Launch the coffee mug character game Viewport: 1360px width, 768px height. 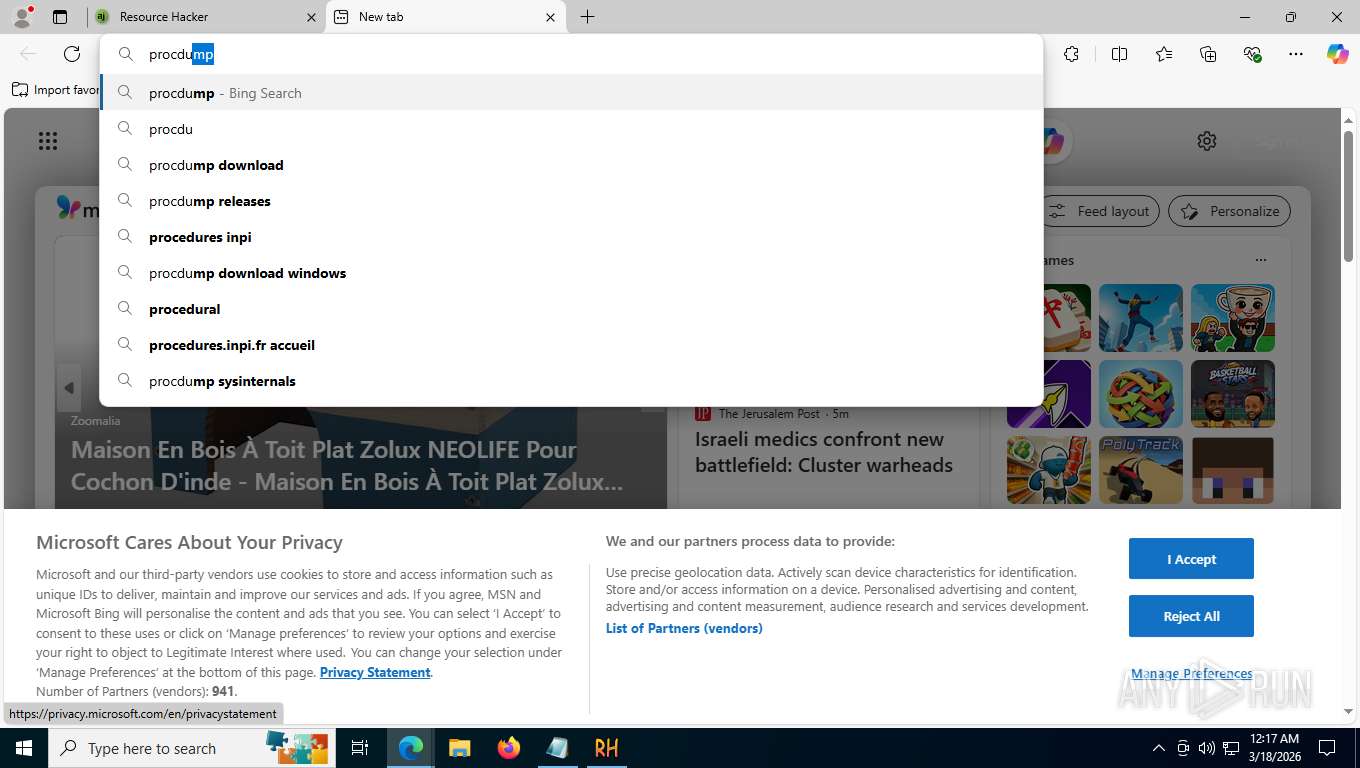pos(1233,318)
